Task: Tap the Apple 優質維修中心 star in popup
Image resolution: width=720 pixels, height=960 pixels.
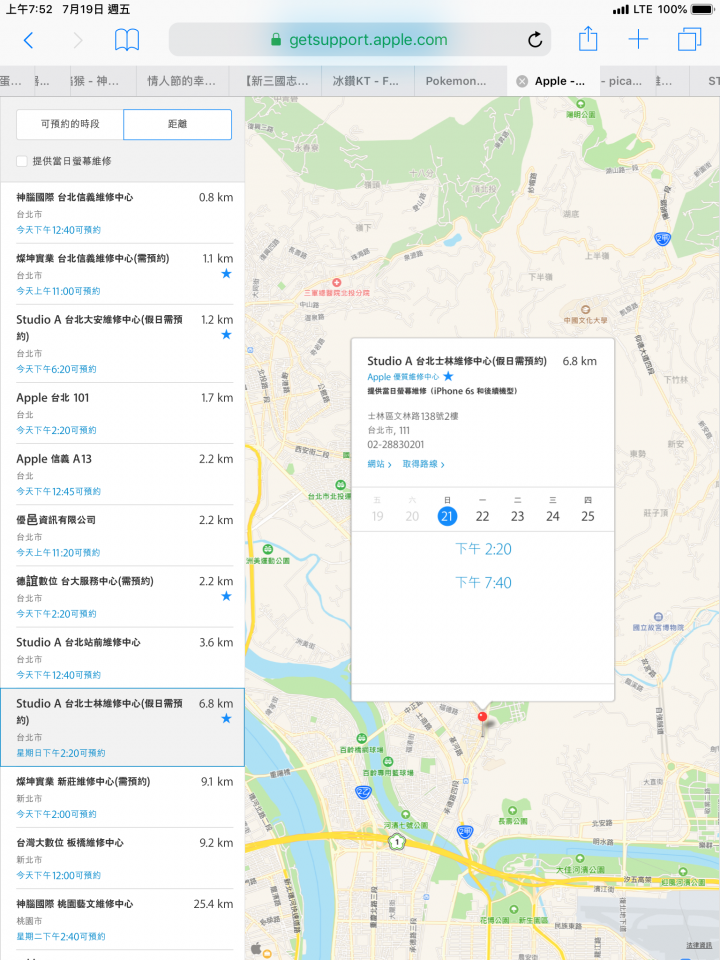Action: [x=448, y=376]
